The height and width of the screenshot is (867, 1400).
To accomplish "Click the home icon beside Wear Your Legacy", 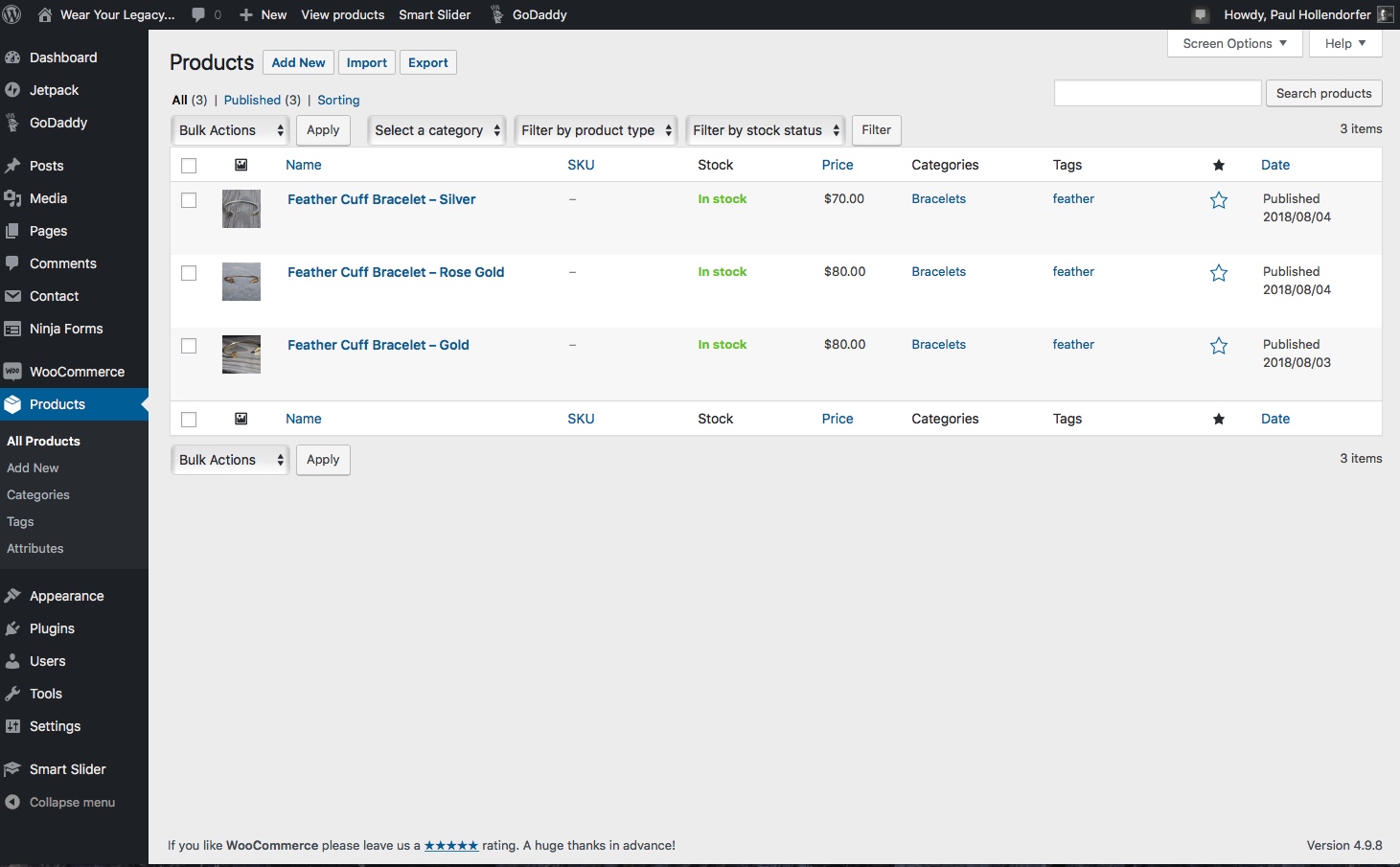I will coord(44,14).
